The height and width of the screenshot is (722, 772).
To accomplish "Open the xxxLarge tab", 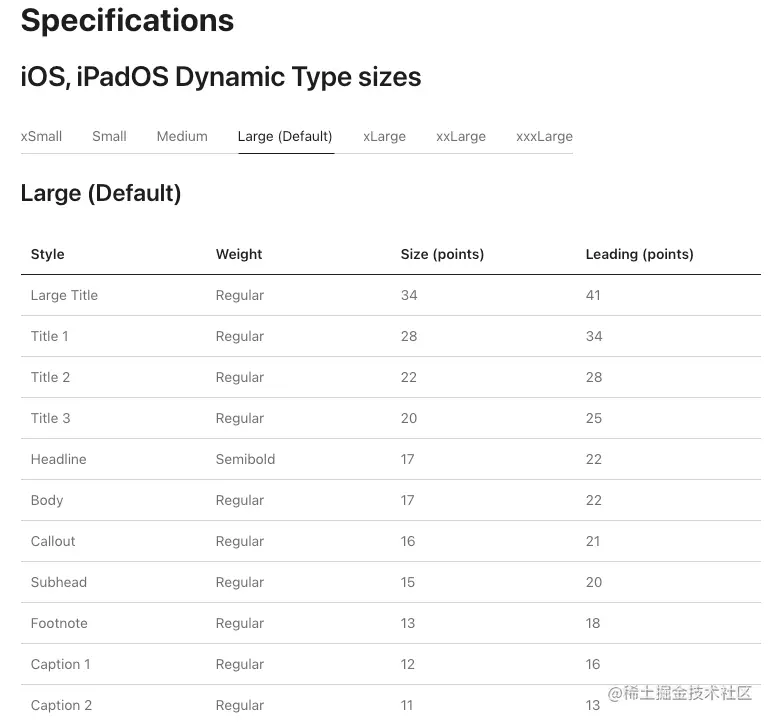I will coord(544,136).
